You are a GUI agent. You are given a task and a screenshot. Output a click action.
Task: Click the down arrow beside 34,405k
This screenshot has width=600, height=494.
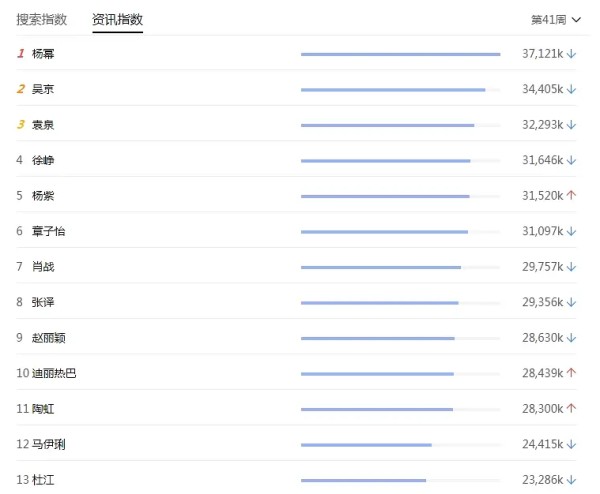pos(571,90)
